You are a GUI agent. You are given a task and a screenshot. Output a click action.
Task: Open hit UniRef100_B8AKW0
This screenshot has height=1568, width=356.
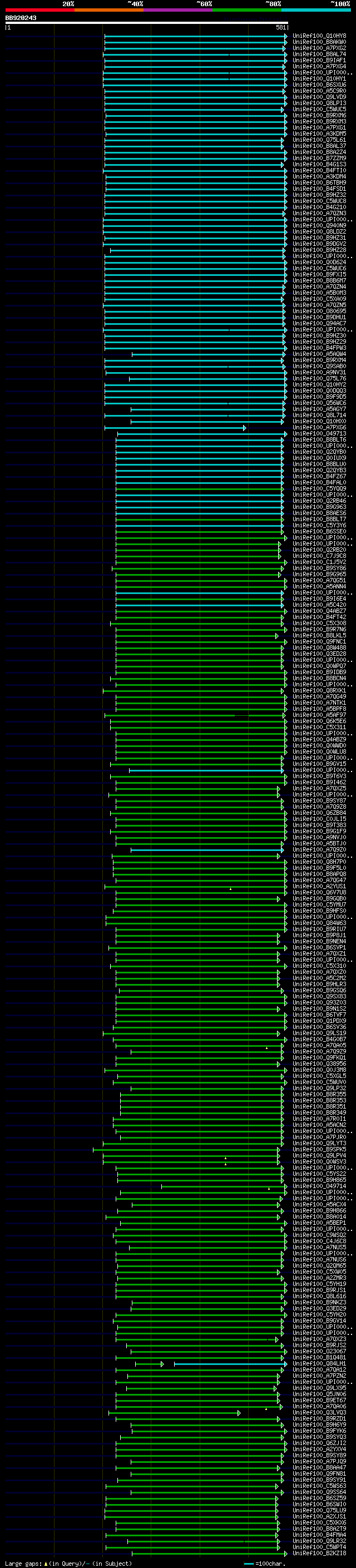click(319, 42)
